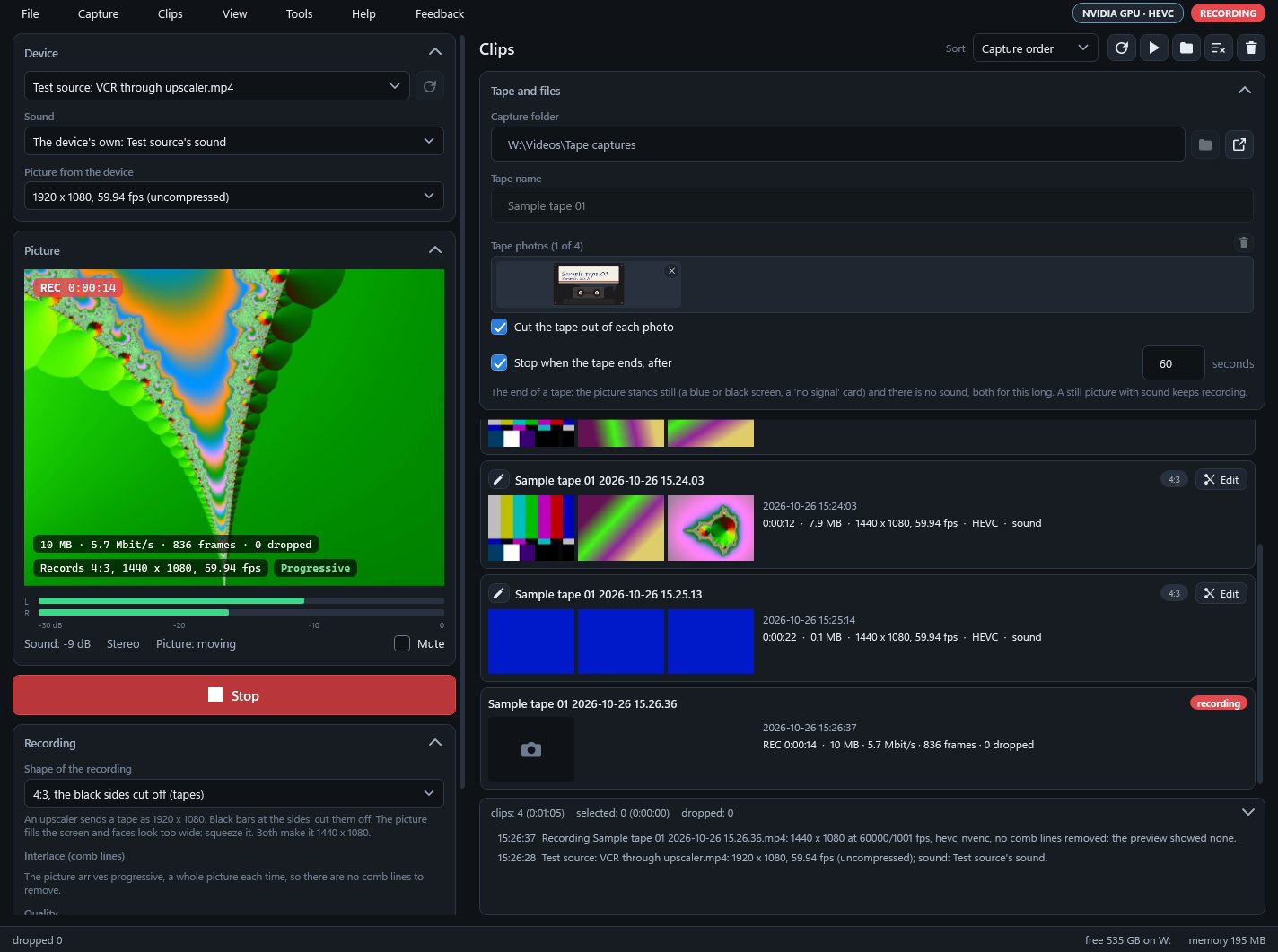
Task: Edit the 15.25.13 clip
Action: (1221, 593)
